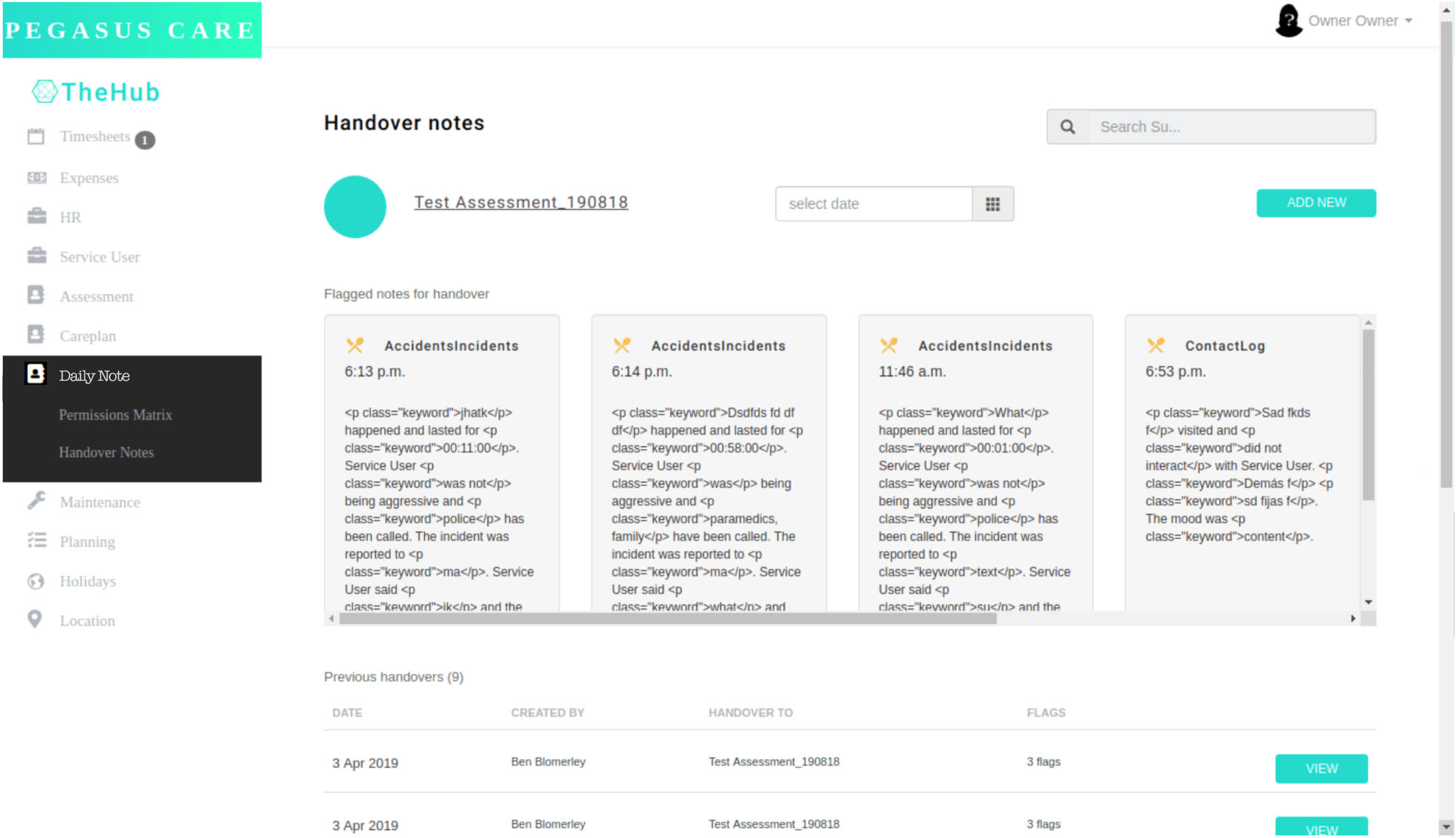1456x838 pixels.
Task: Click the Expenses money icon
Action: [36, 178]
